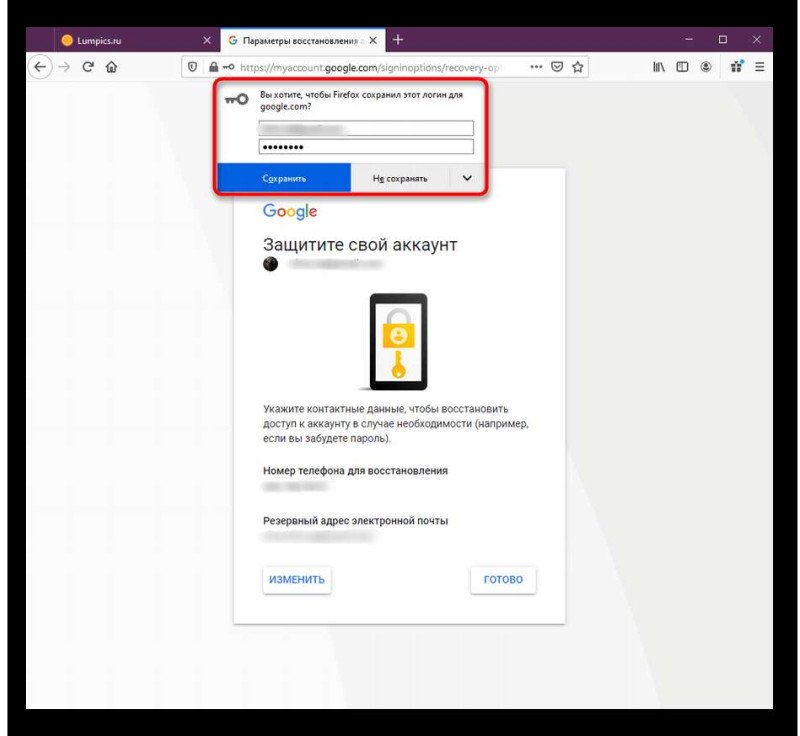This screenshot has height=736, width=800.
Task: Open the Library bookshelf icon
Action: coord(659,67)
